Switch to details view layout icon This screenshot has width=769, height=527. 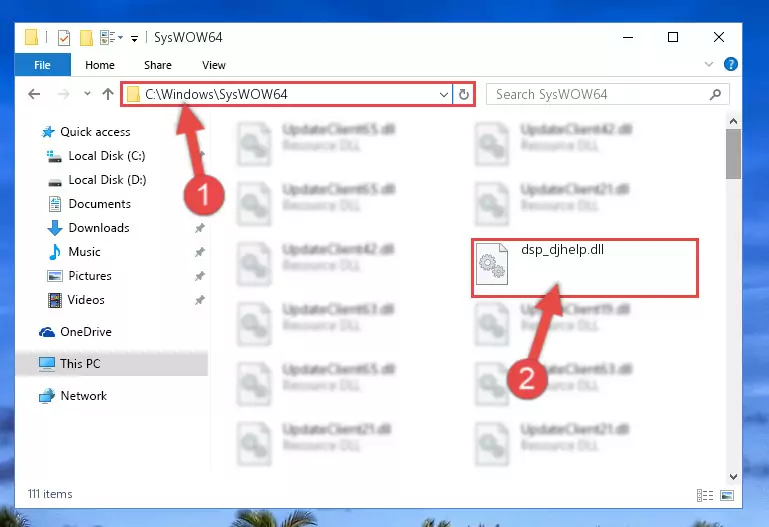click(x=705, y=496)
